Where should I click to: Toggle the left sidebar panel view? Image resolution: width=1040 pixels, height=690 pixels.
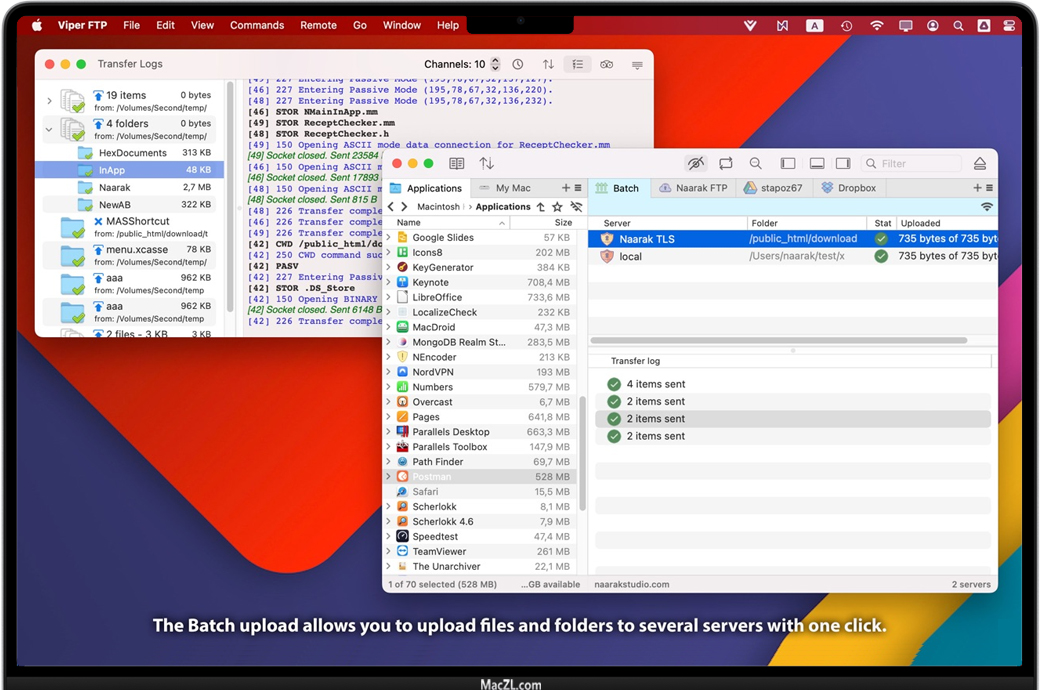click(788, 163)
